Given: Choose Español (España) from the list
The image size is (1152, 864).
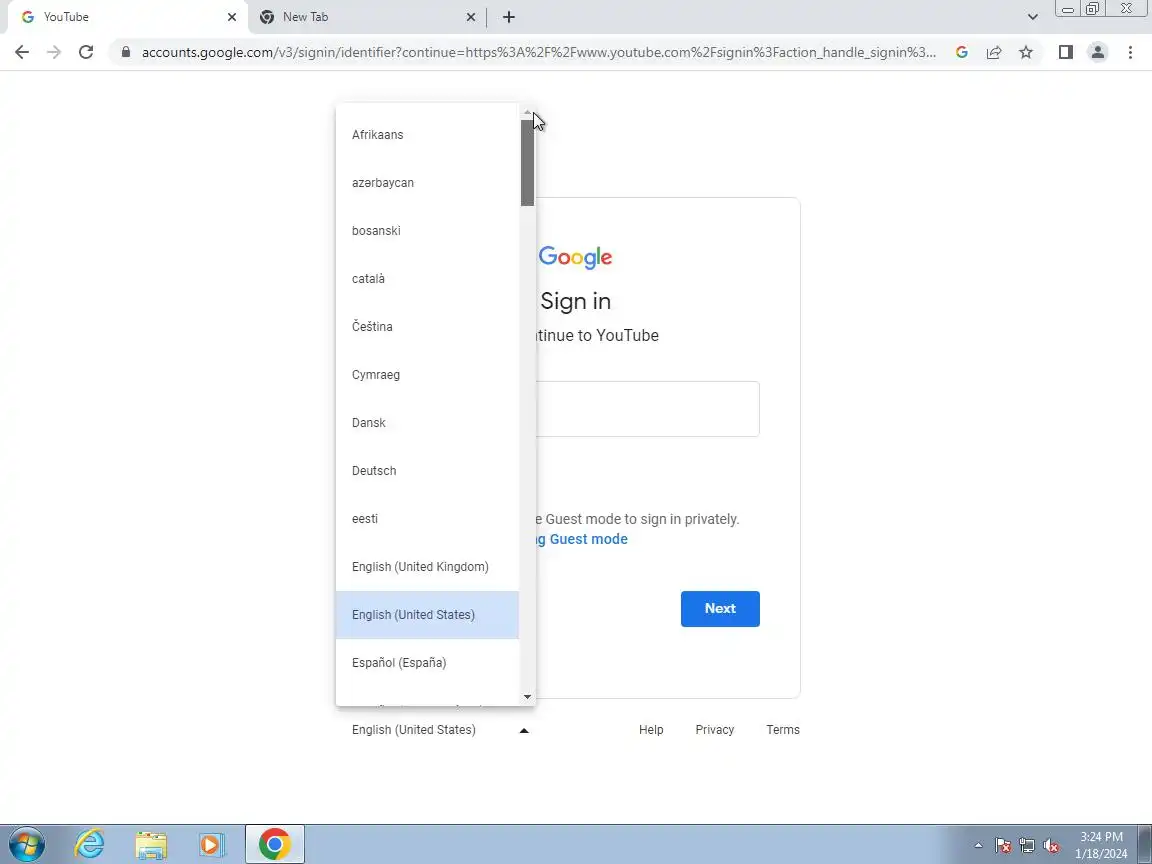Looking at the screenshot, I should tap(427, 663).
